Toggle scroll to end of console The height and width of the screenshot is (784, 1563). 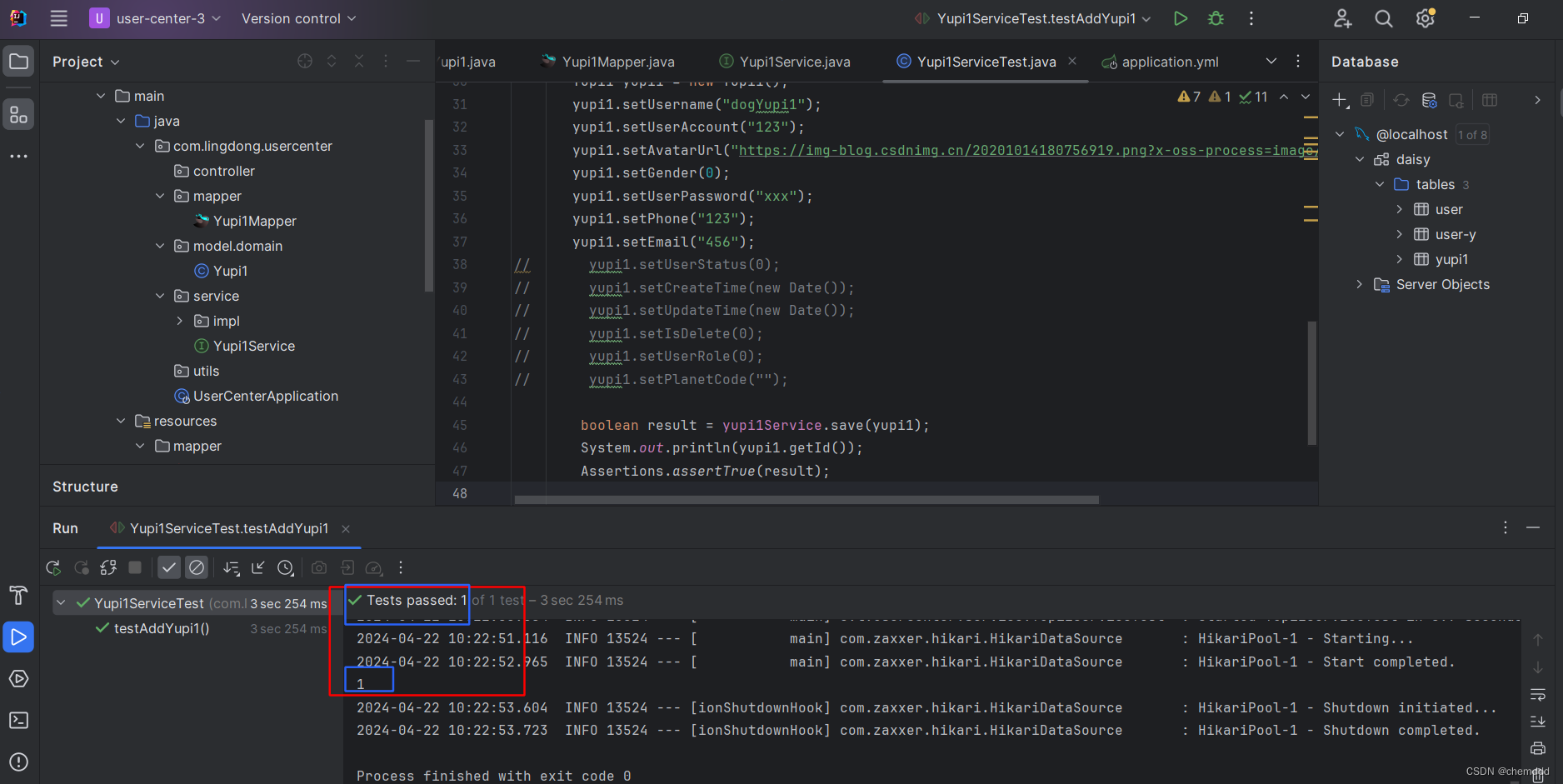[x=1538, y=721]
